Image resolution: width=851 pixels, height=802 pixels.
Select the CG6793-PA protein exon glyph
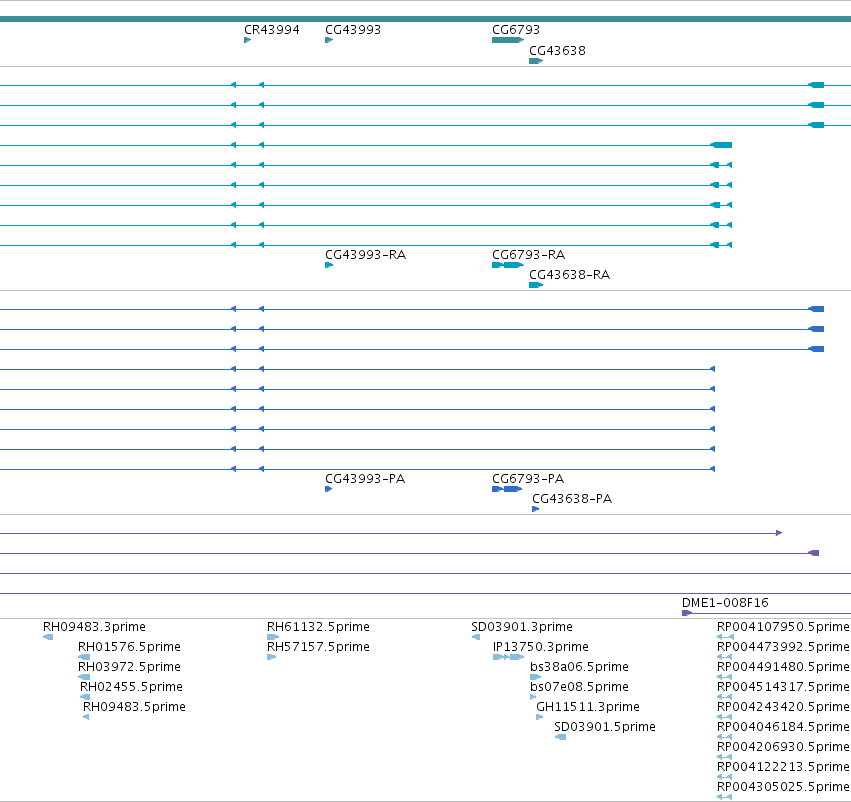(x=507, y=489)
